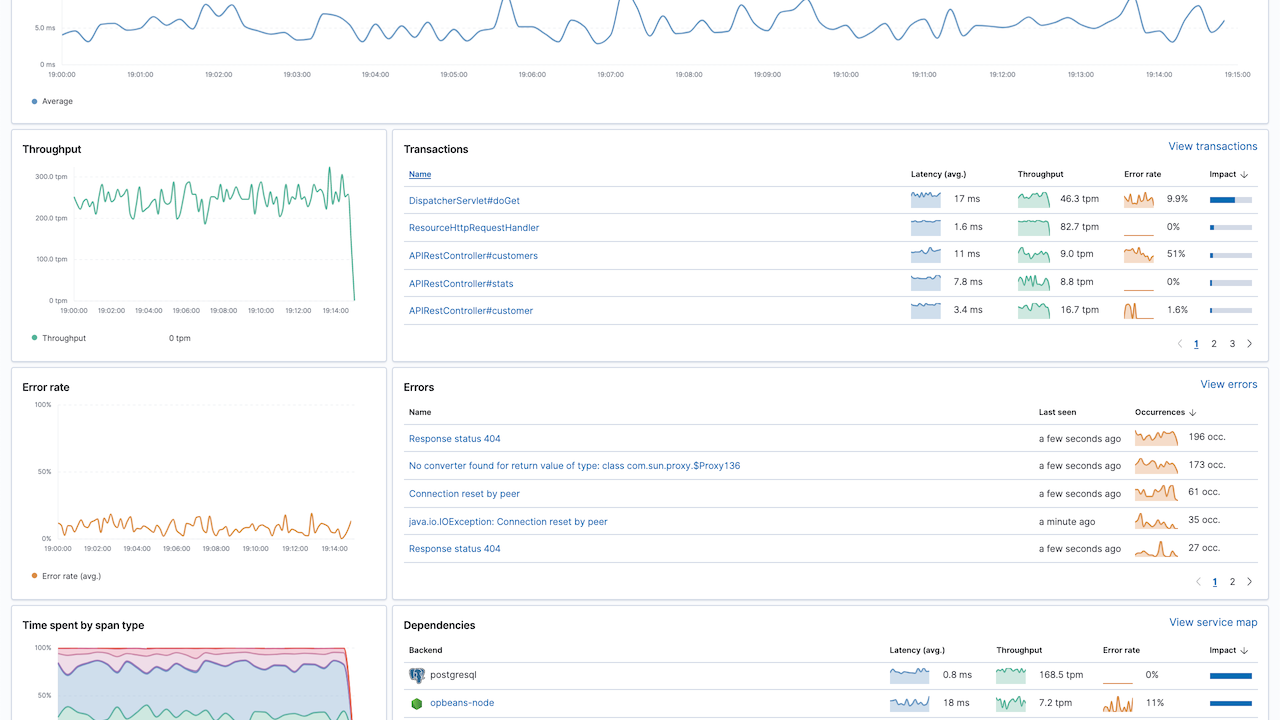Screen dimensions: 1280x720
Task: Go to previous Errors page arrow
Action: (1199, 582)
